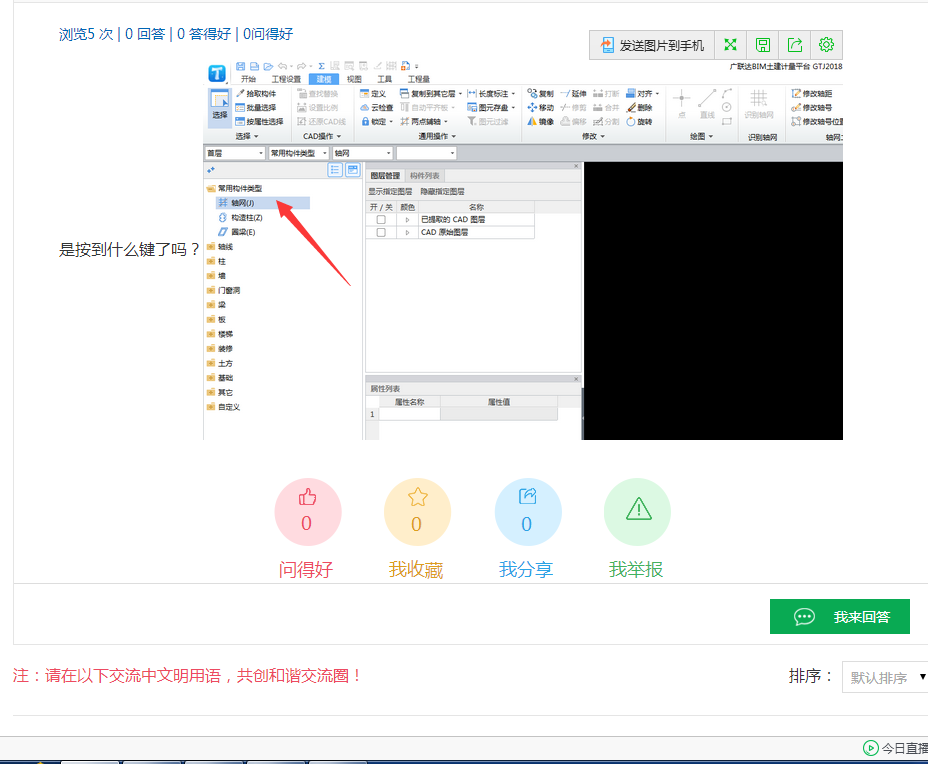Toggle checkbox for 已提取的 CAD 图层
The image size is (928, 764).
tap(381, 220)
